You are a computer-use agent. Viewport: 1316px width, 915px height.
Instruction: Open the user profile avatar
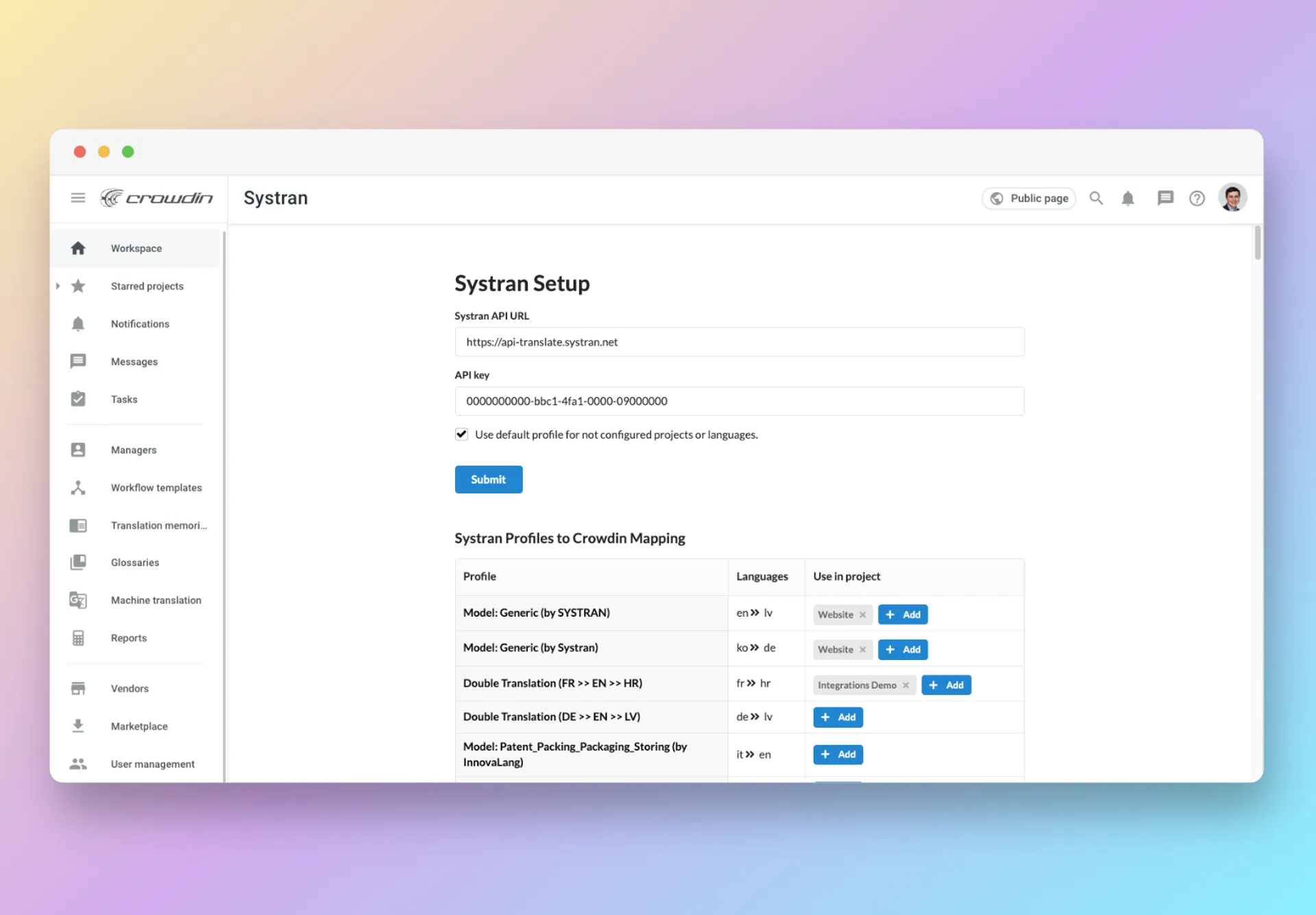point(1232,198)
